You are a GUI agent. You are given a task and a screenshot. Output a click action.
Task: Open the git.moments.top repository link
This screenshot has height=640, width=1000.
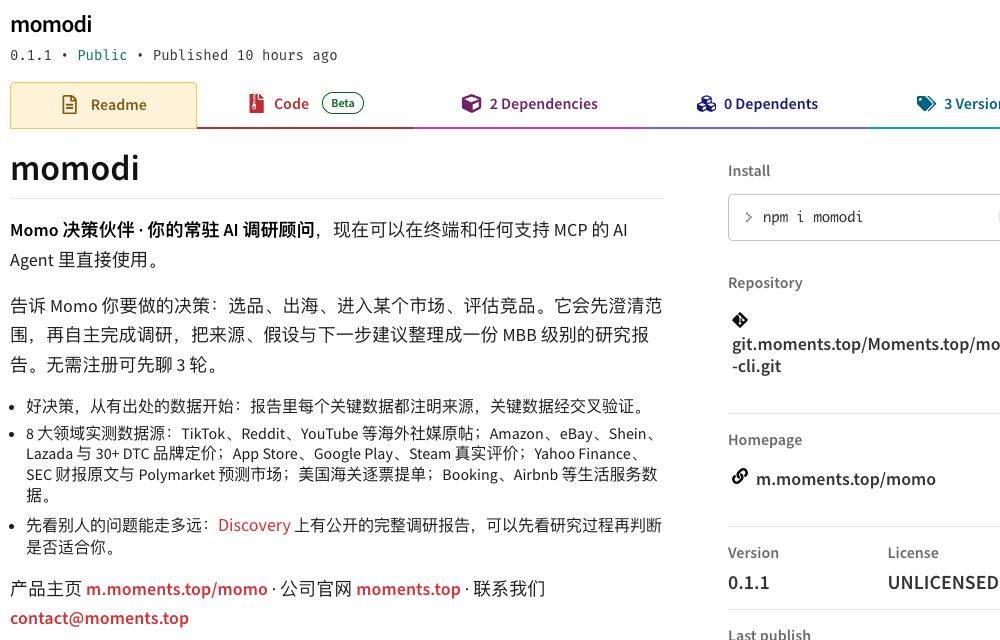point(865,355)
